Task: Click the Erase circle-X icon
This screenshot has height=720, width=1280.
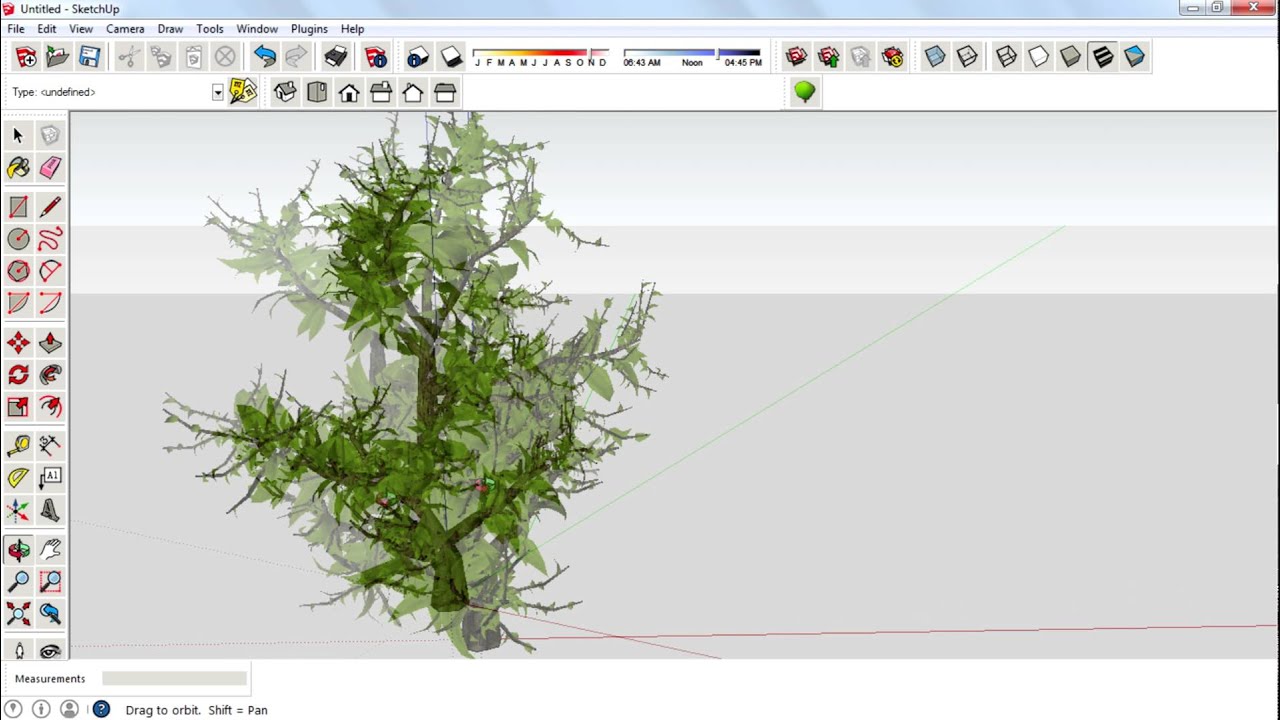Action: (225, 57)
